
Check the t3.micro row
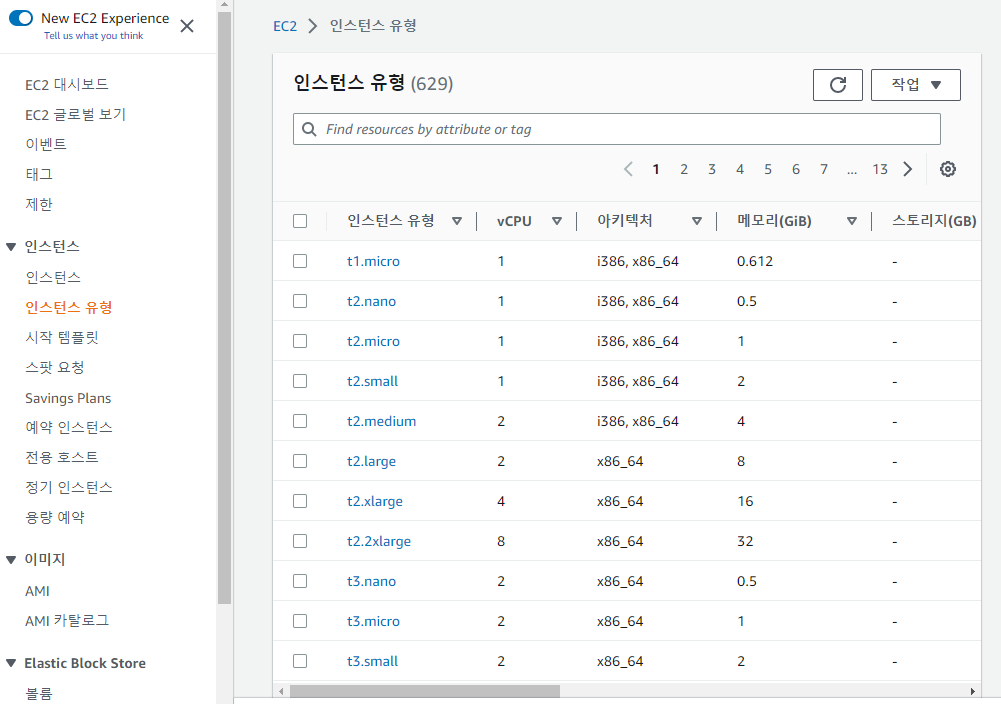click(x=300, y=621)
